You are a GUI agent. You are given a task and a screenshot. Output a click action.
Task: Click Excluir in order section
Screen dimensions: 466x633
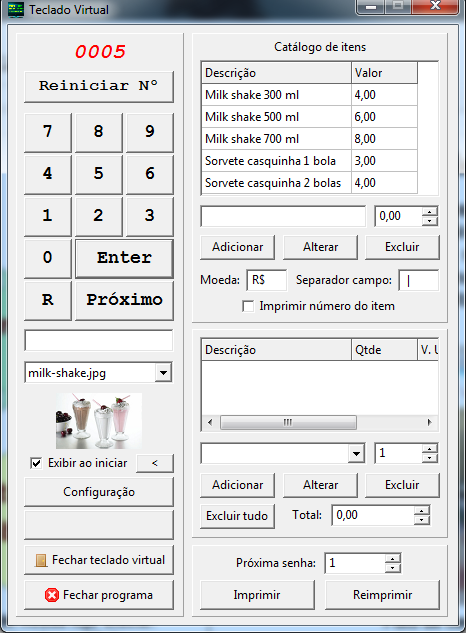tap(402, 485)
